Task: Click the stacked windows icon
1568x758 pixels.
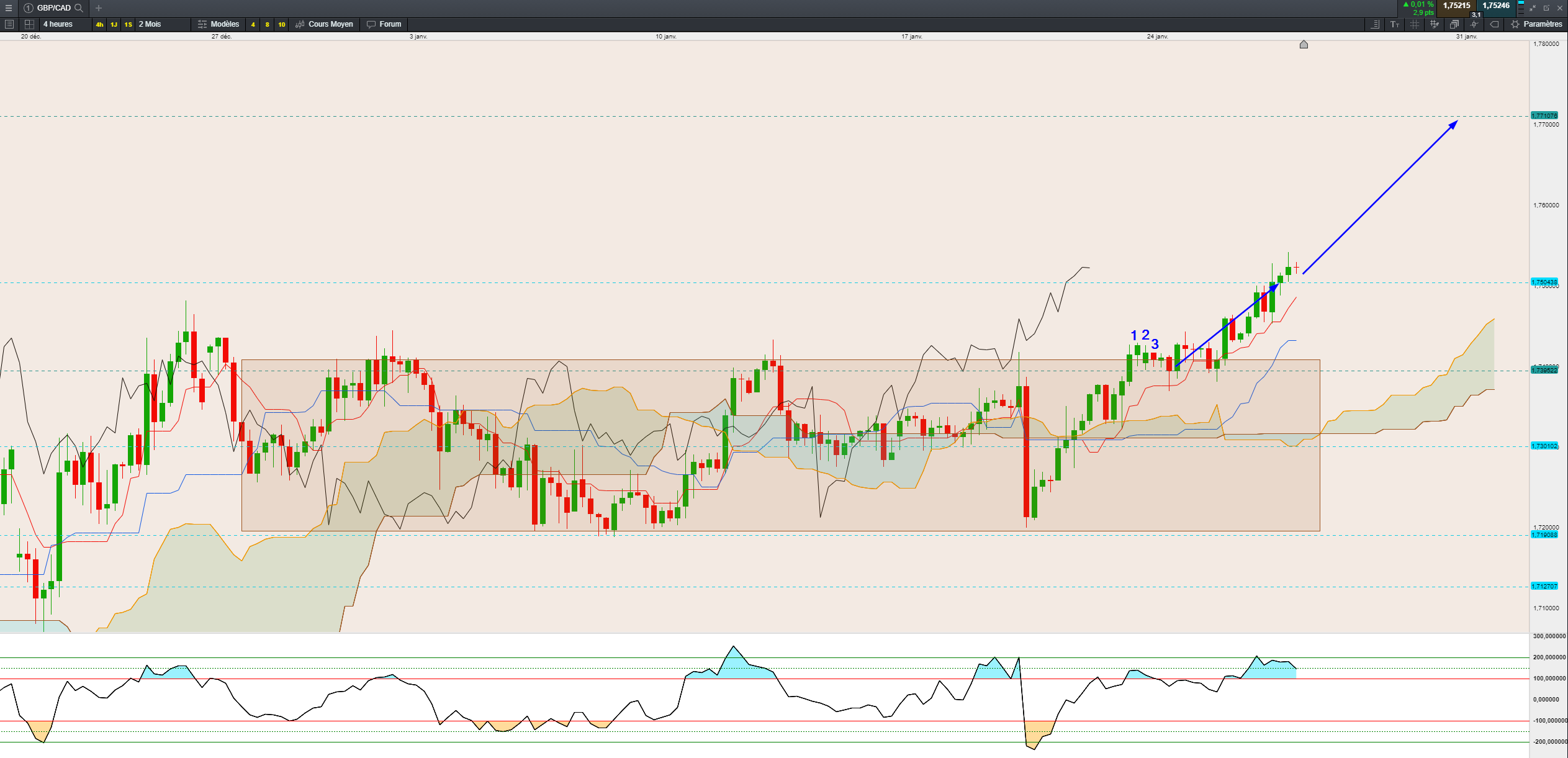Action: coord(1454,24)
